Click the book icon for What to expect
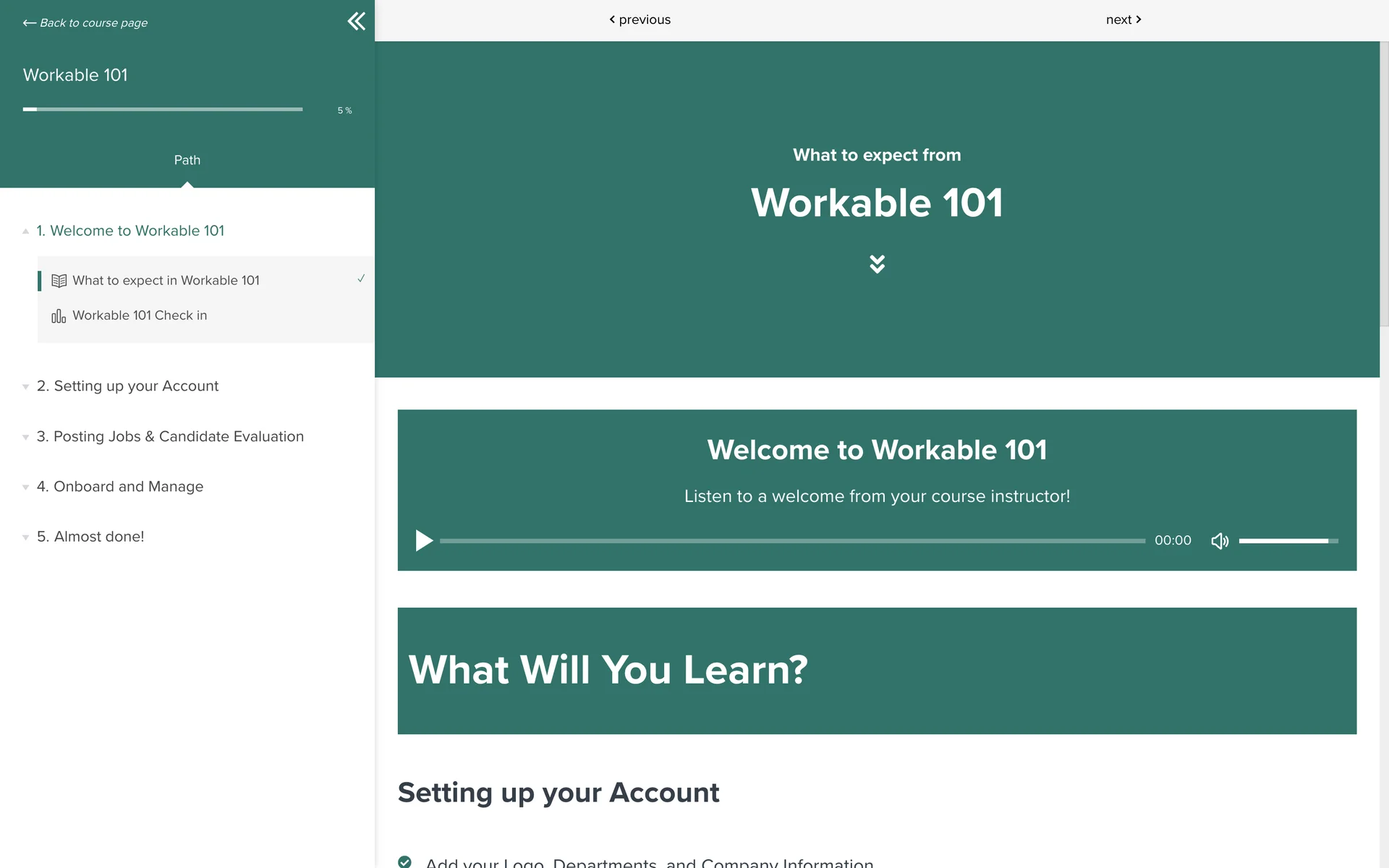 59,281
